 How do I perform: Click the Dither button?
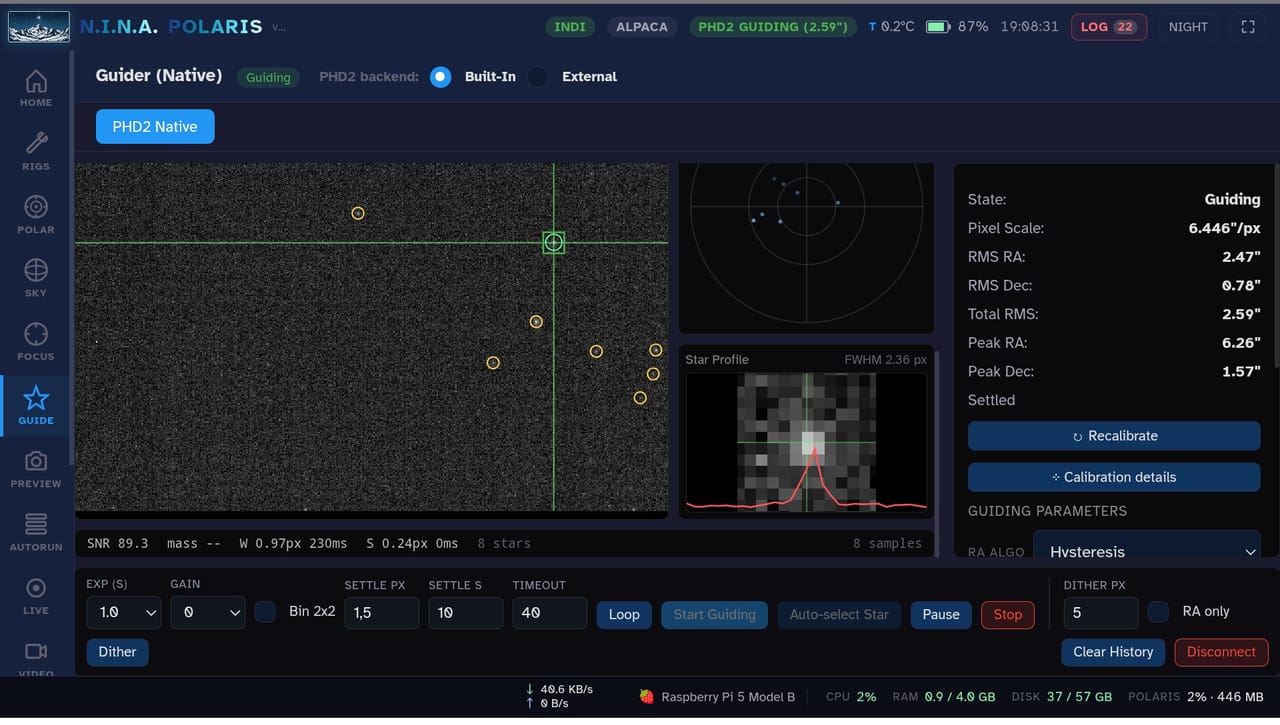tap(117, 652)
